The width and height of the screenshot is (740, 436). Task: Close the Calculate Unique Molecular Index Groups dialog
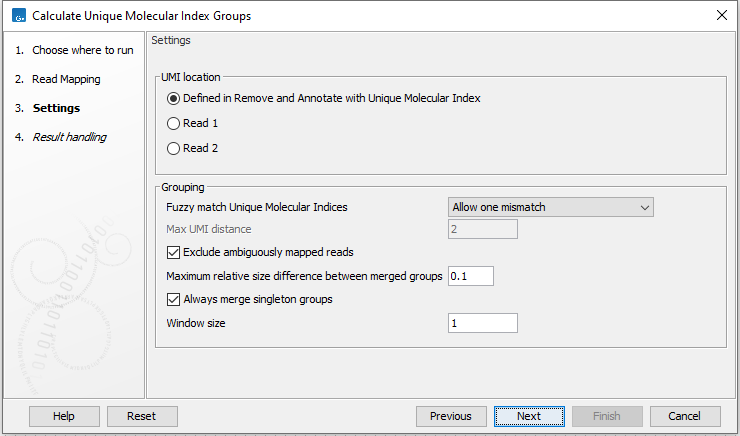[722, 16]
